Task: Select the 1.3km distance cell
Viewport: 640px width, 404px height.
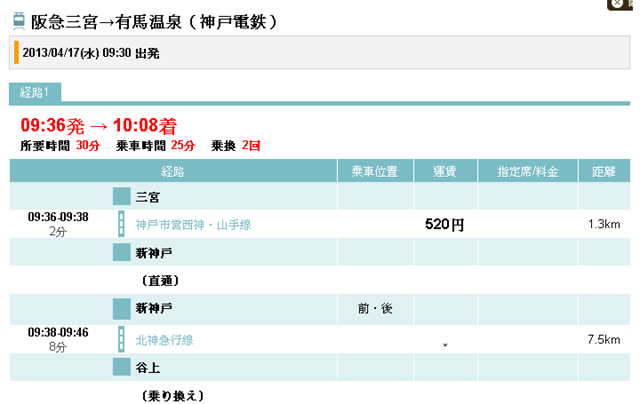Action: (x=604, y=224)
